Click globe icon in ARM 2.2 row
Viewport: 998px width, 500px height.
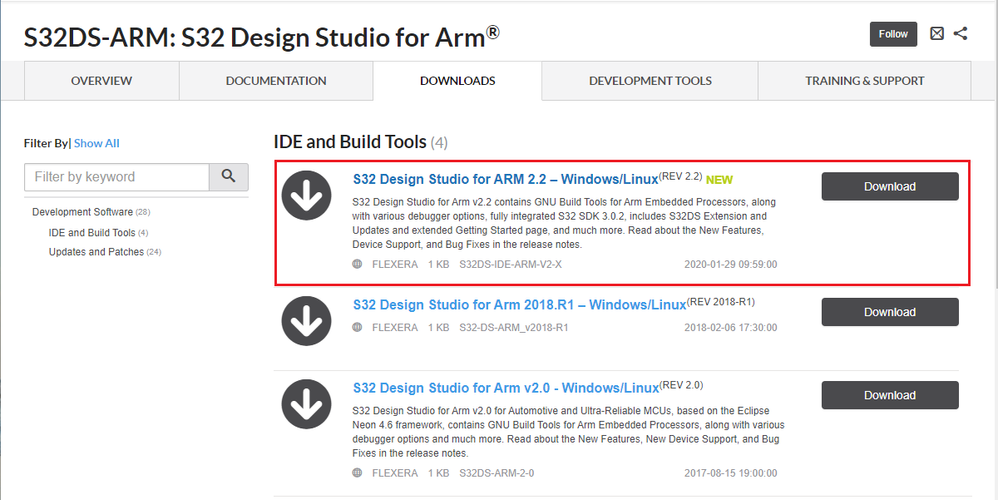[357, 264]
